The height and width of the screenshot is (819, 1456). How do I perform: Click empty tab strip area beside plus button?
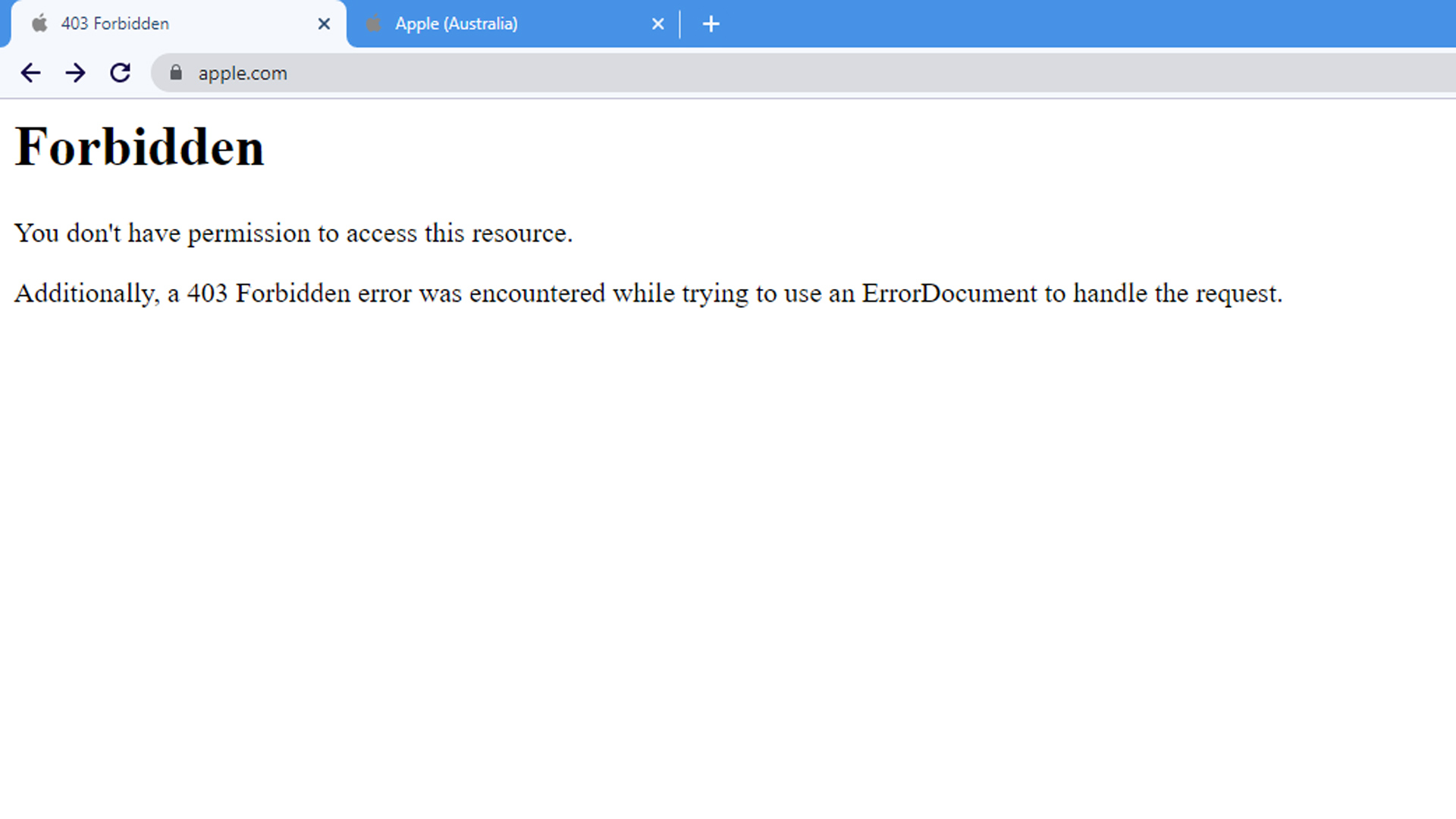click(x=1062, y=24)
